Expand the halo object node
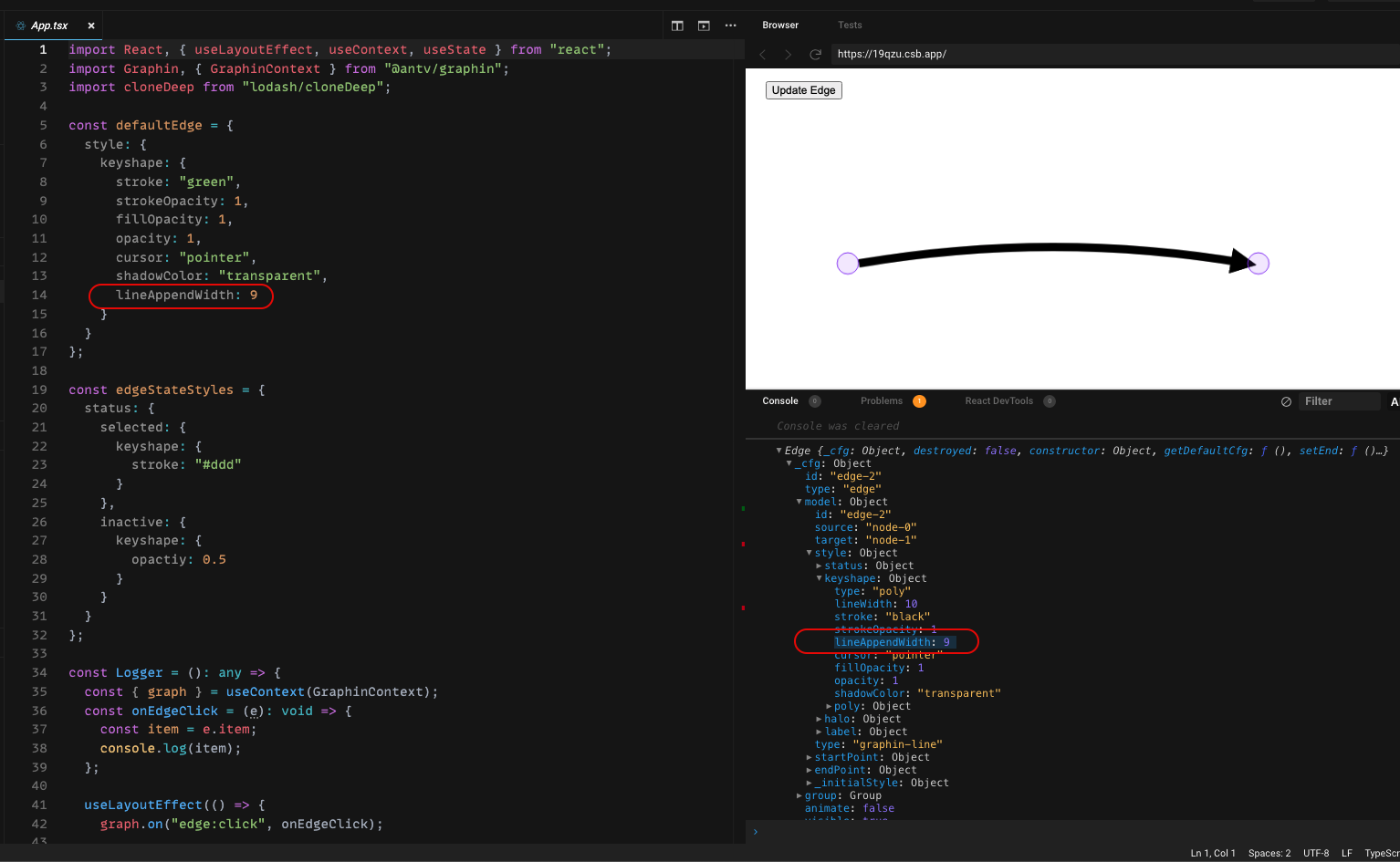The image size is (1400, 862). (820, 719)
